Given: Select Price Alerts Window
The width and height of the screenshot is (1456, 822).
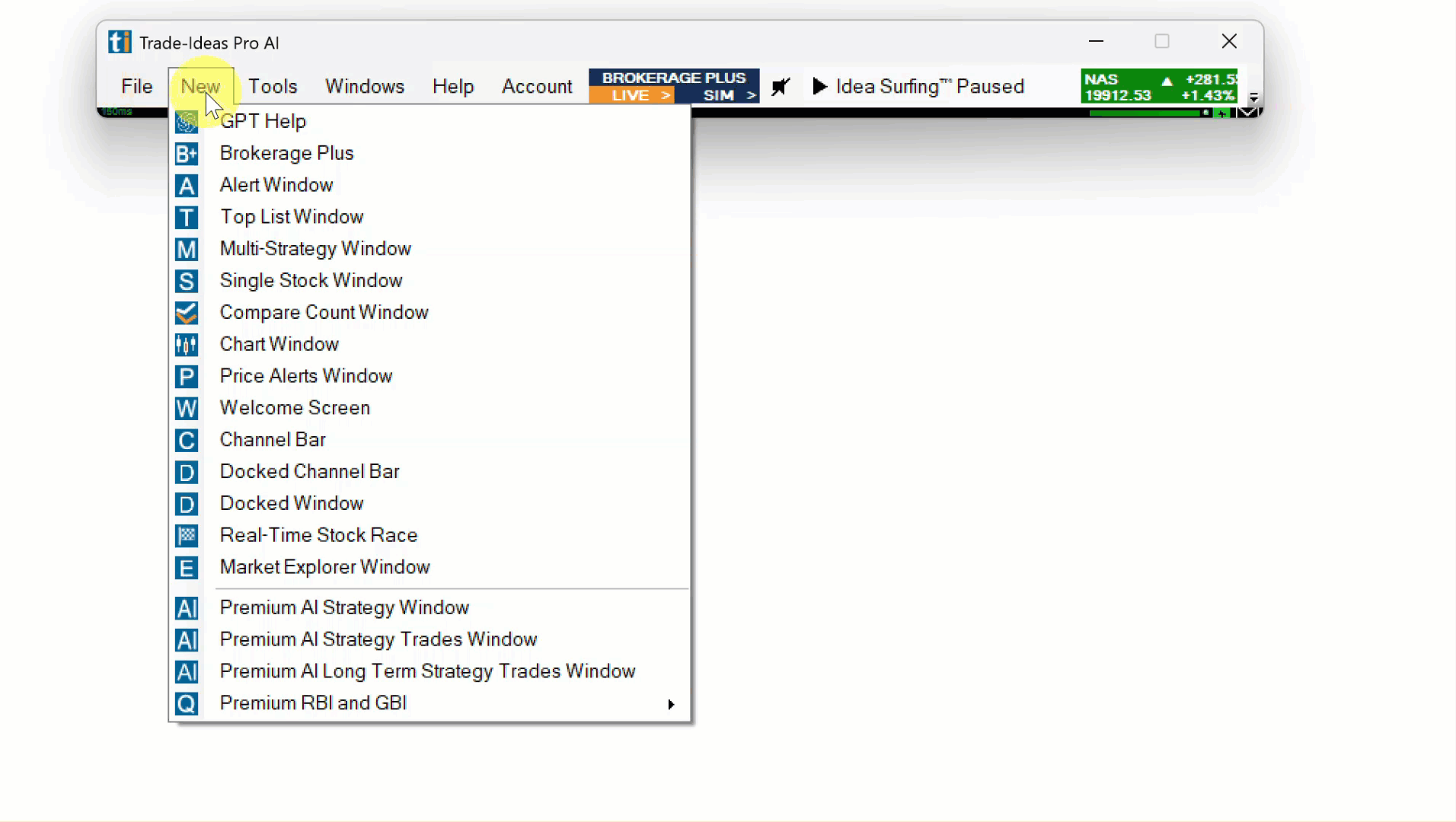Looking at the screenshot, I should 429,377.
